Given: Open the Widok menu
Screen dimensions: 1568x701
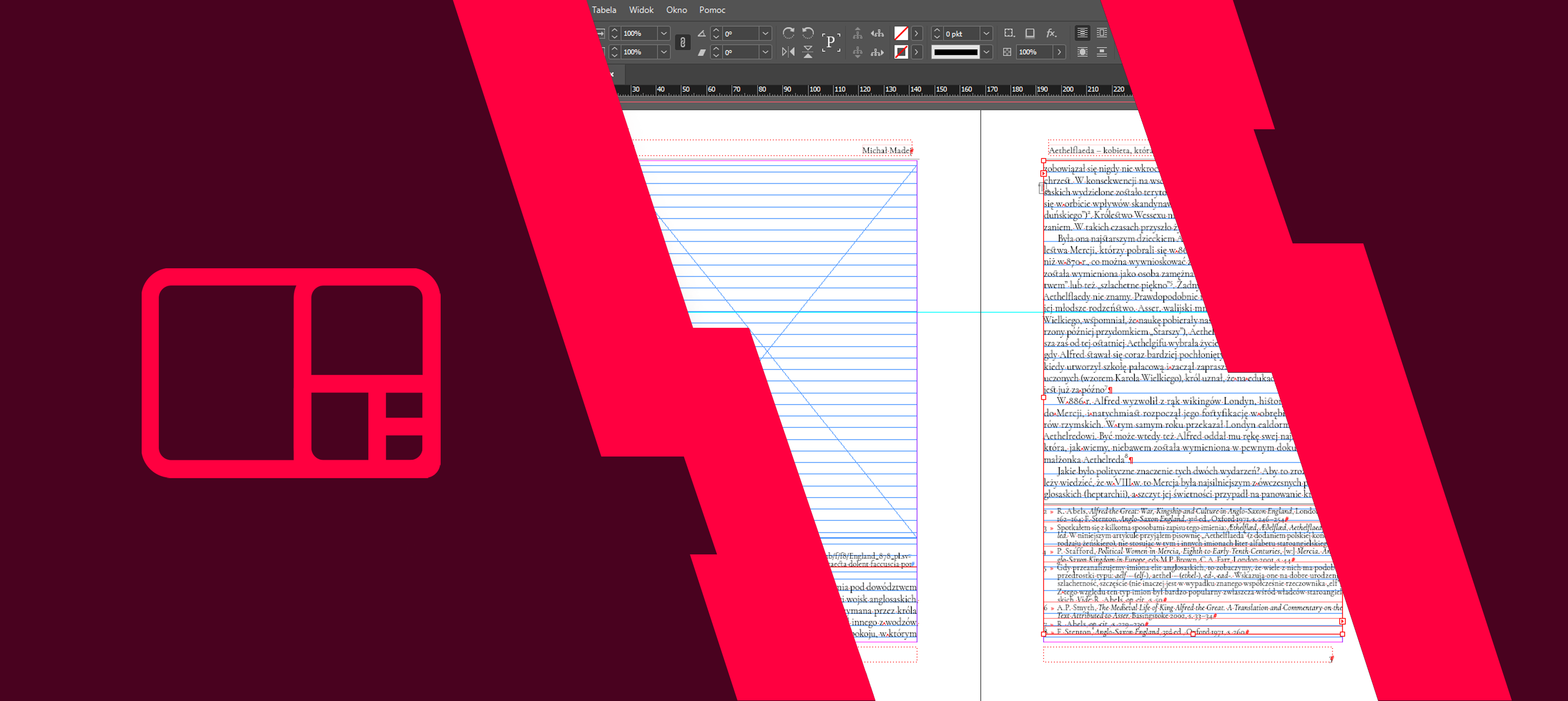Looking at the screenshot, I should coord(641,10).
